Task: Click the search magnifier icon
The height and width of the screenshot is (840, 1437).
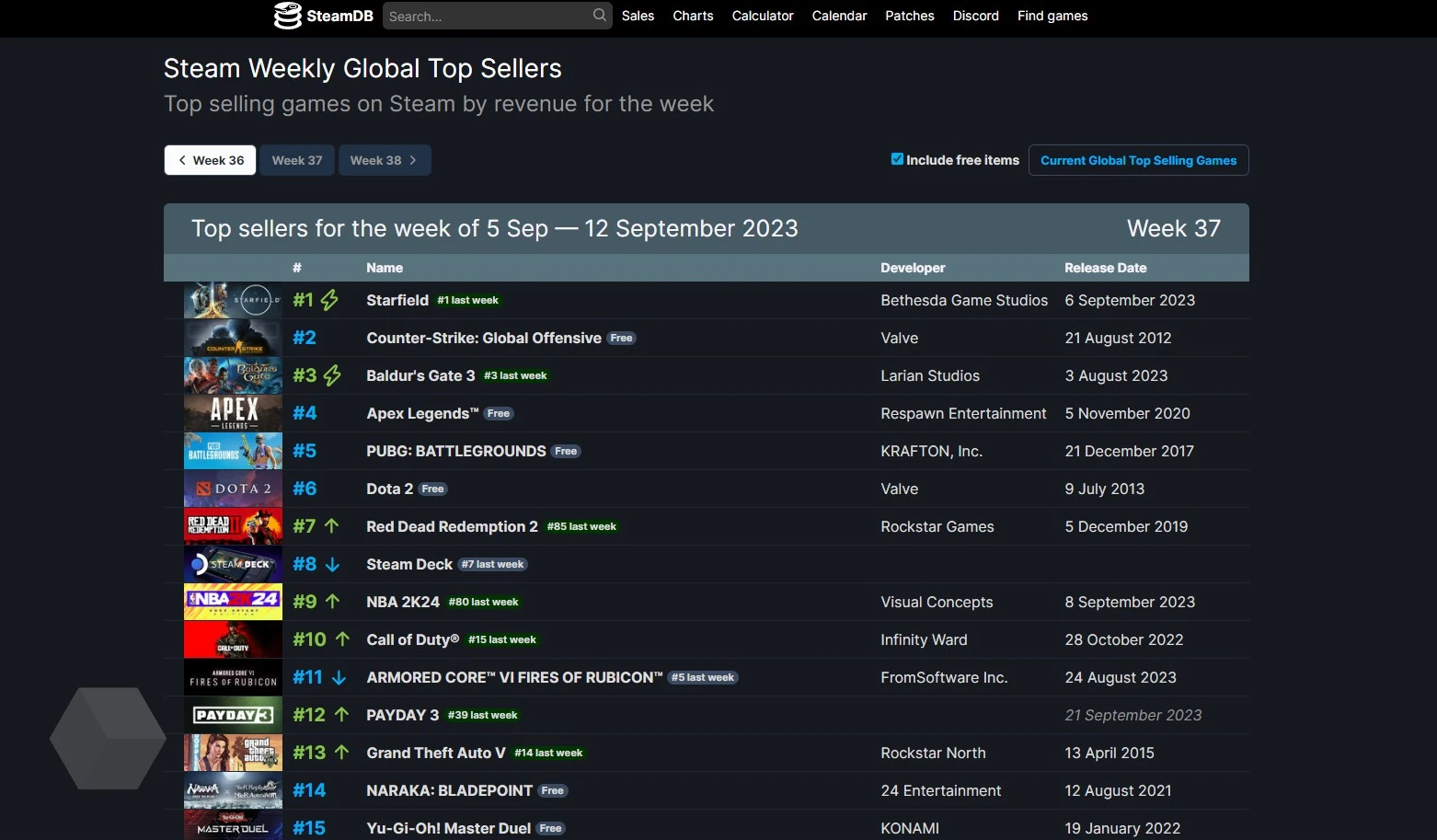Action: click(x=600, y=15)
